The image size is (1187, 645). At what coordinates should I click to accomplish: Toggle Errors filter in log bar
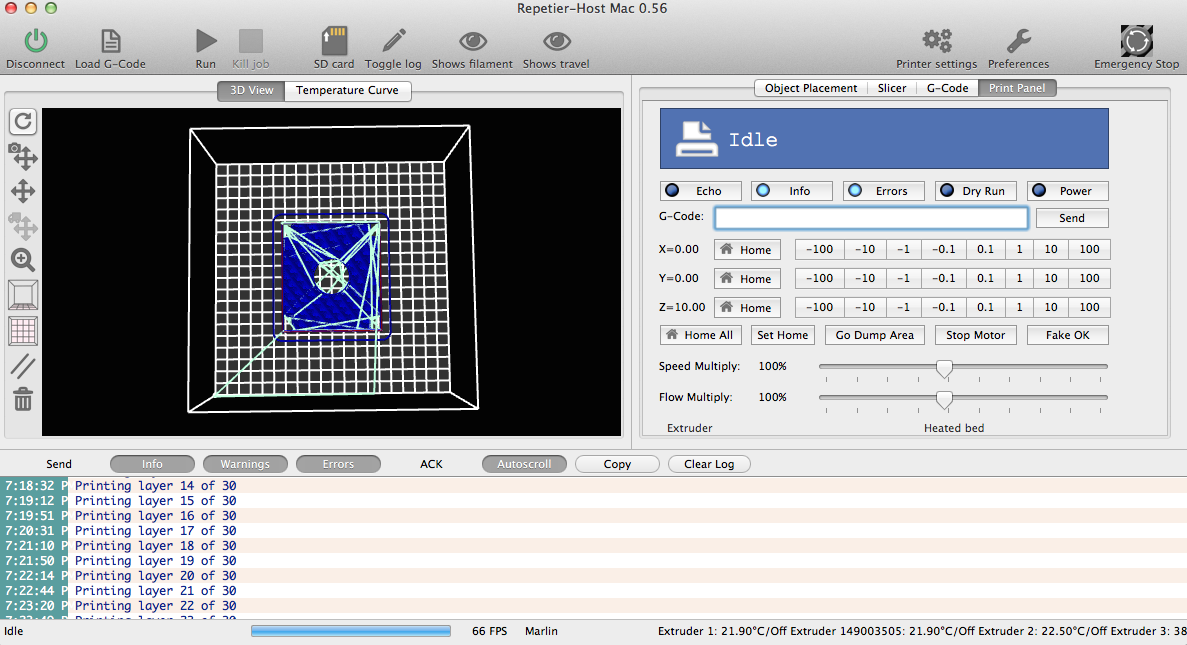[x=338, y=464]
